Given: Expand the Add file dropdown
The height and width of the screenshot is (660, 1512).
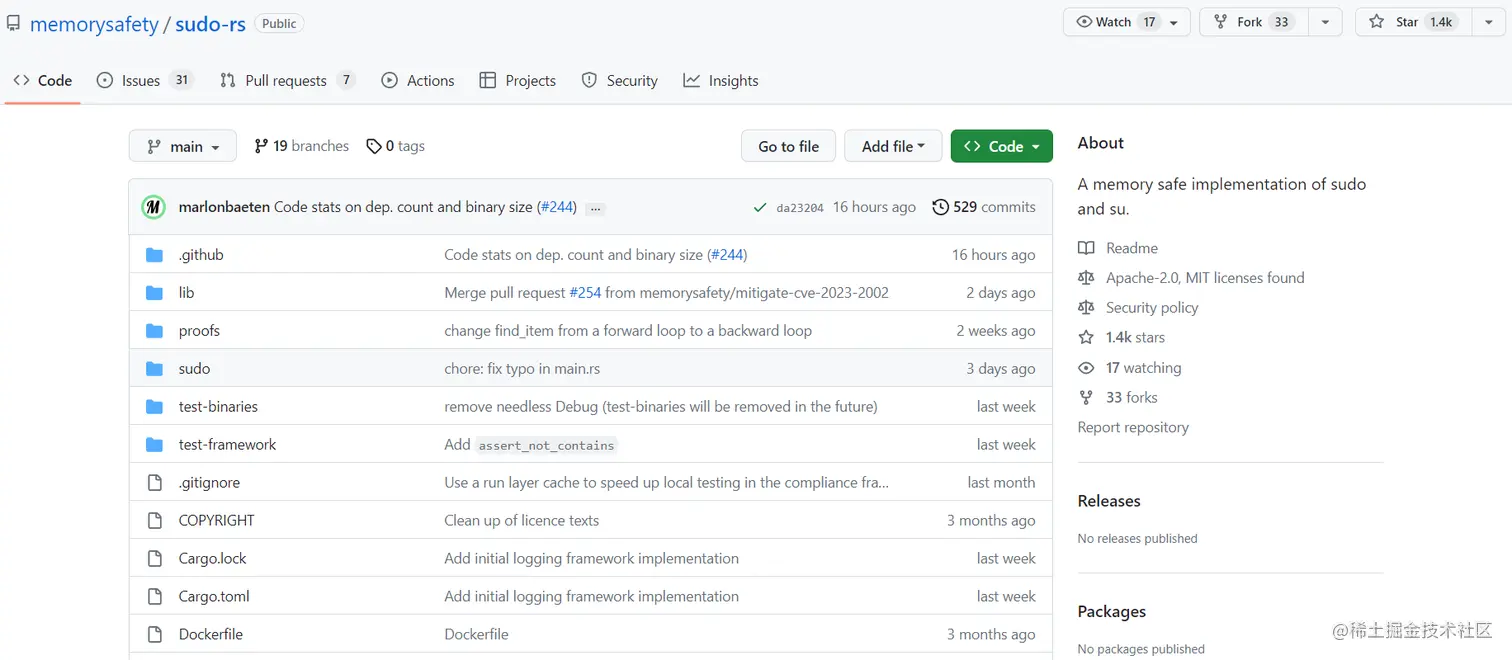Looking at the screenshot, I should (x=893, y=146).
